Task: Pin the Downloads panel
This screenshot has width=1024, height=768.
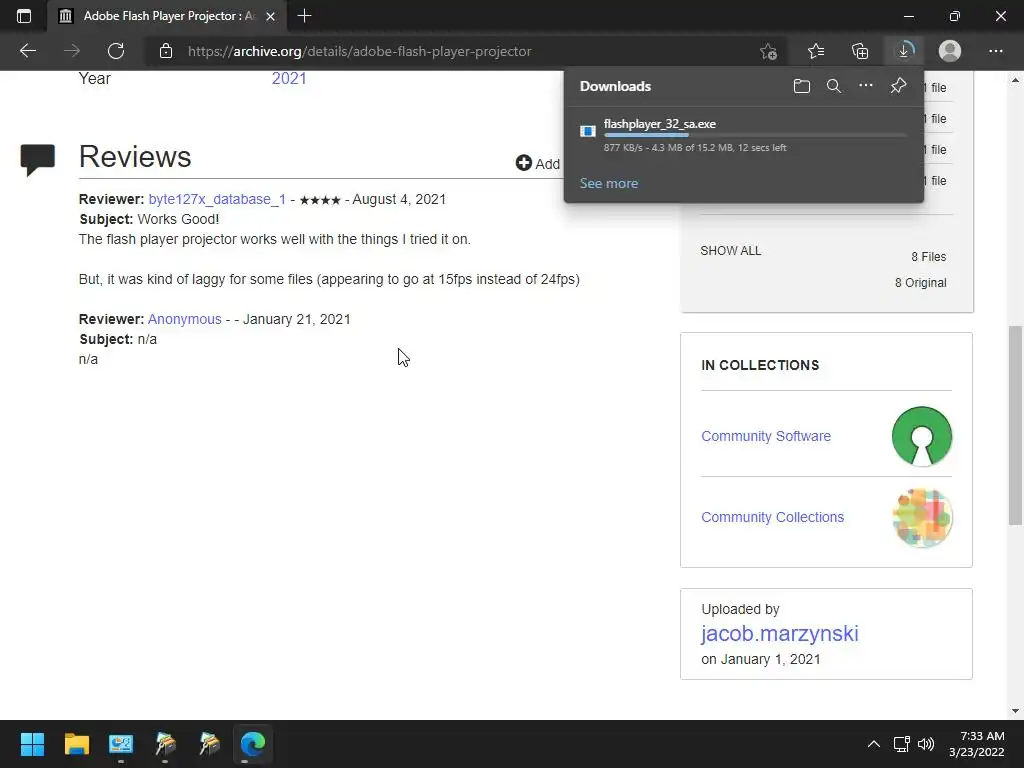Action: tap(899, 86)
